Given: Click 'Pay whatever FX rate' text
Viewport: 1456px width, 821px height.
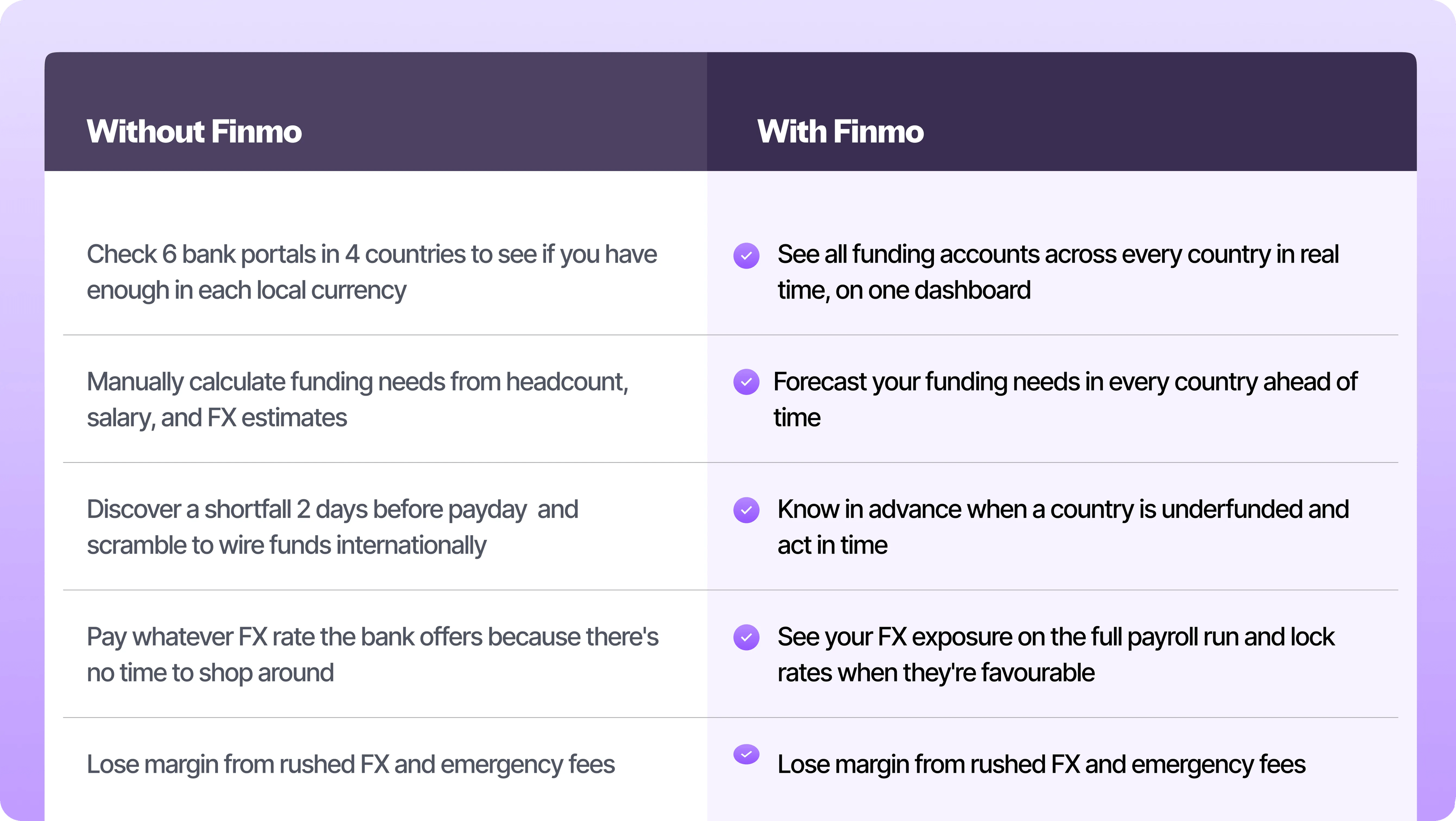Looking at the screenshot, I should coord(372,655).
